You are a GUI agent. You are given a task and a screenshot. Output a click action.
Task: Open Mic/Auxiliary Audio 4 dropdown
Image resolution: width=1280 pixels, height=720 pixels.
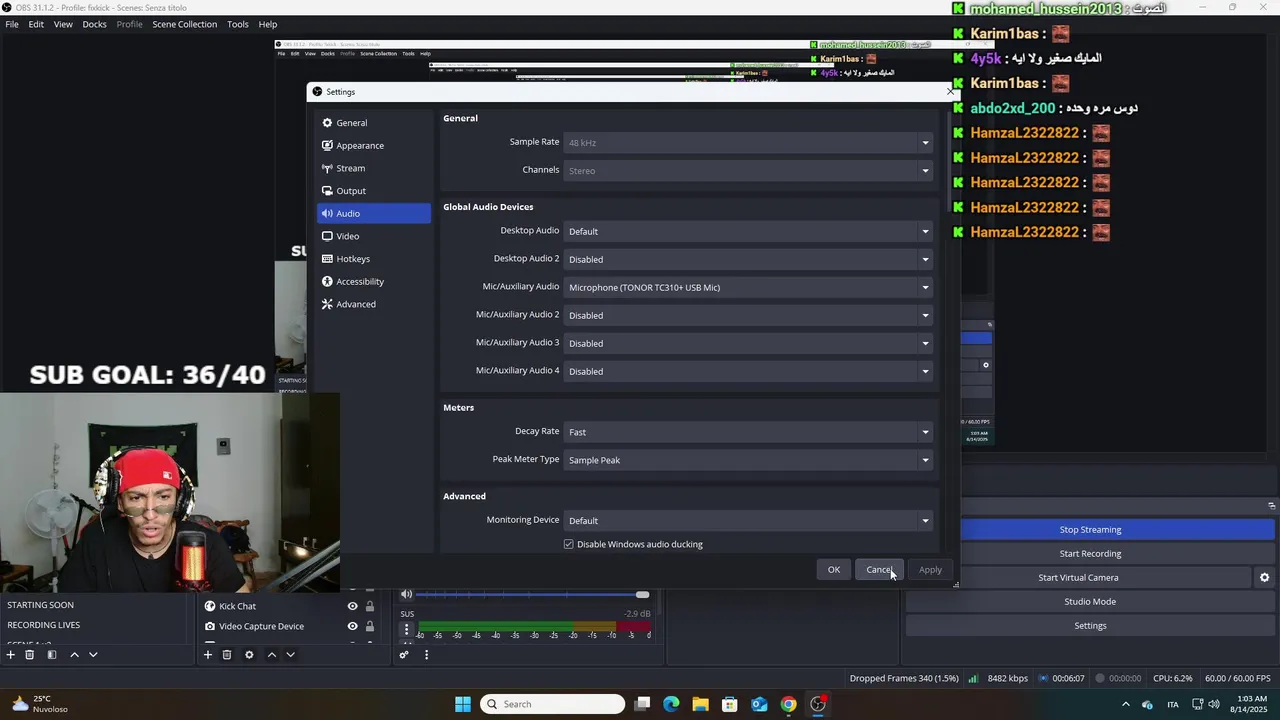coord(749,371)
